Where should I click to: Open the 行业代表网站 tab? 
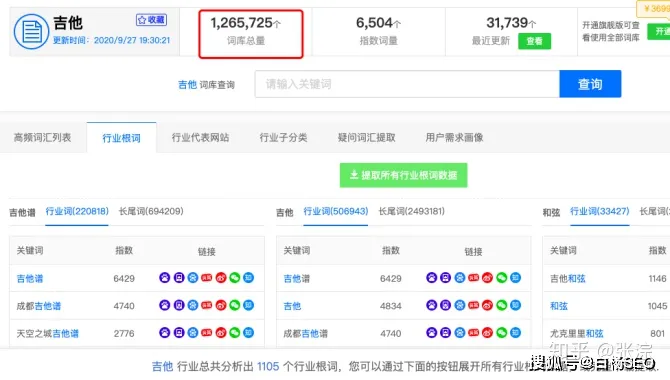point(200,138)
